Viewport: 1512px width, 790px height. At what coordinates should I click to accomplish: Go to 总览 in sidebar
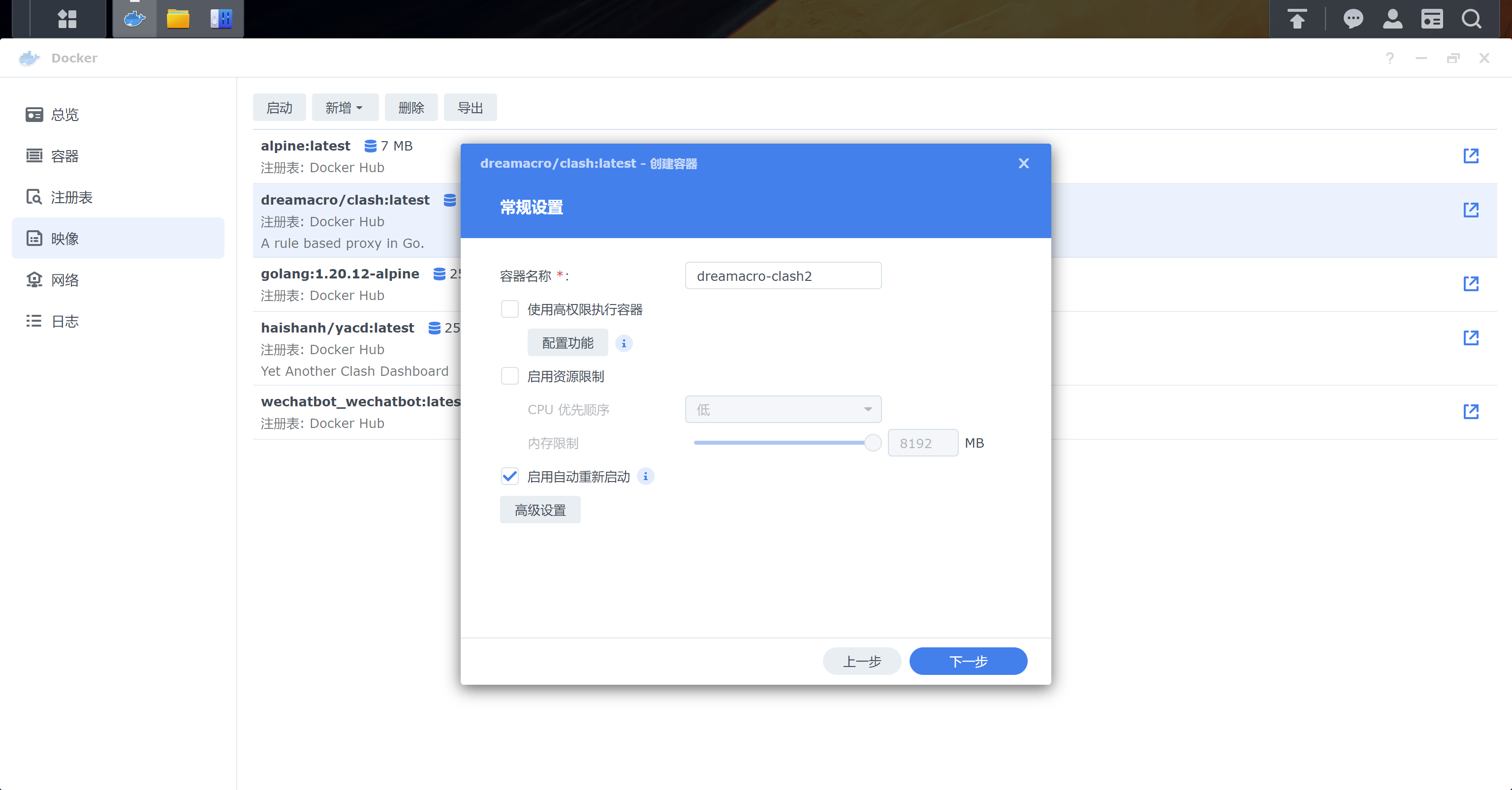click(118, 114)
